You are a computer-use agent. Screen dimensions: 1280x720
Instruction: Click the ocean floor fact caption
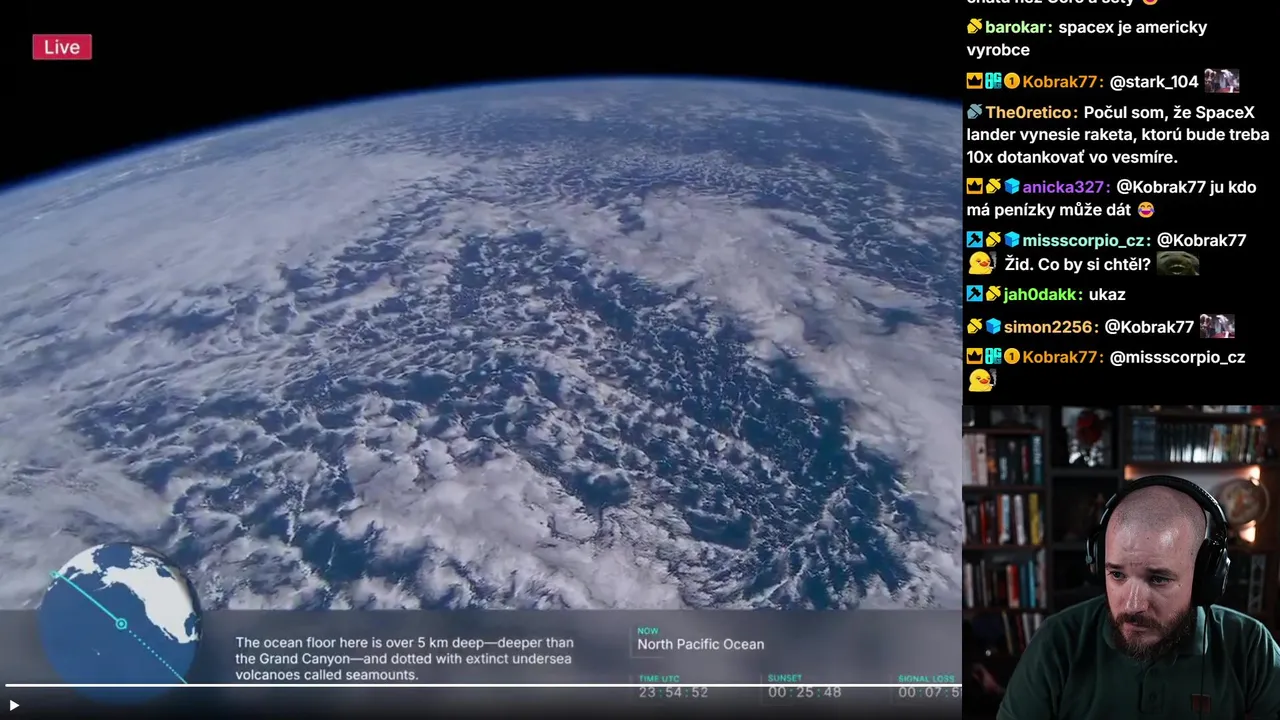(x=404, y=659)
